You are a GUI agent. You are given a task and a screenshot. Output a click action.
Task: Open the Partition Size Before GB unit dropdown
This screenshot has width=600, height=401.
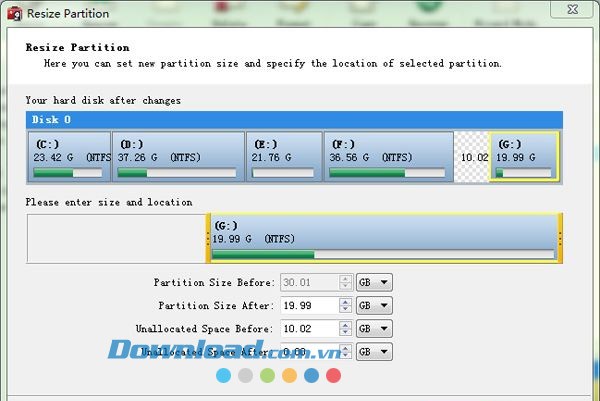coord(374,282)
